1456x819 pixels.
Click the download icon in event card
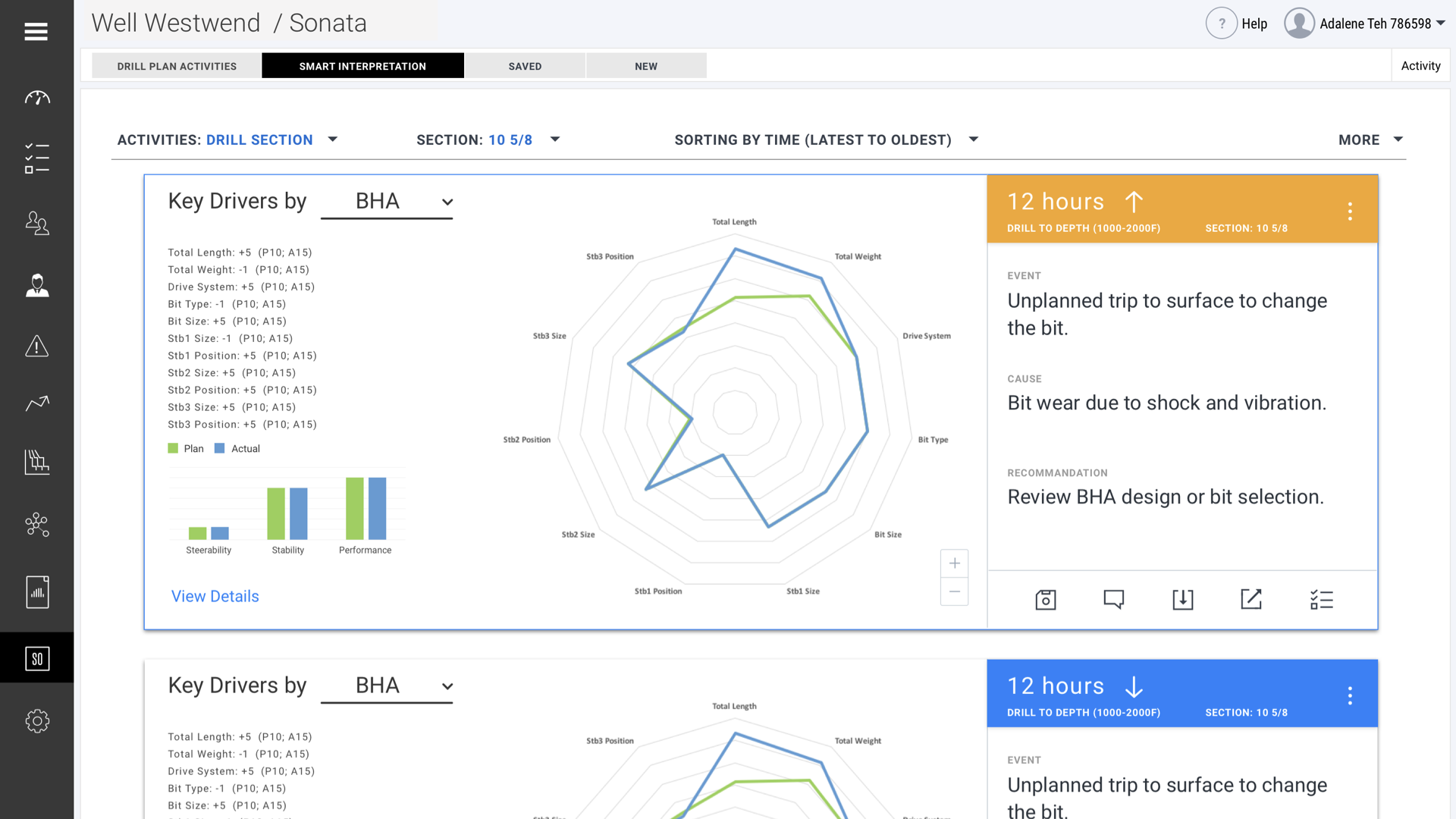point(1183,600)
